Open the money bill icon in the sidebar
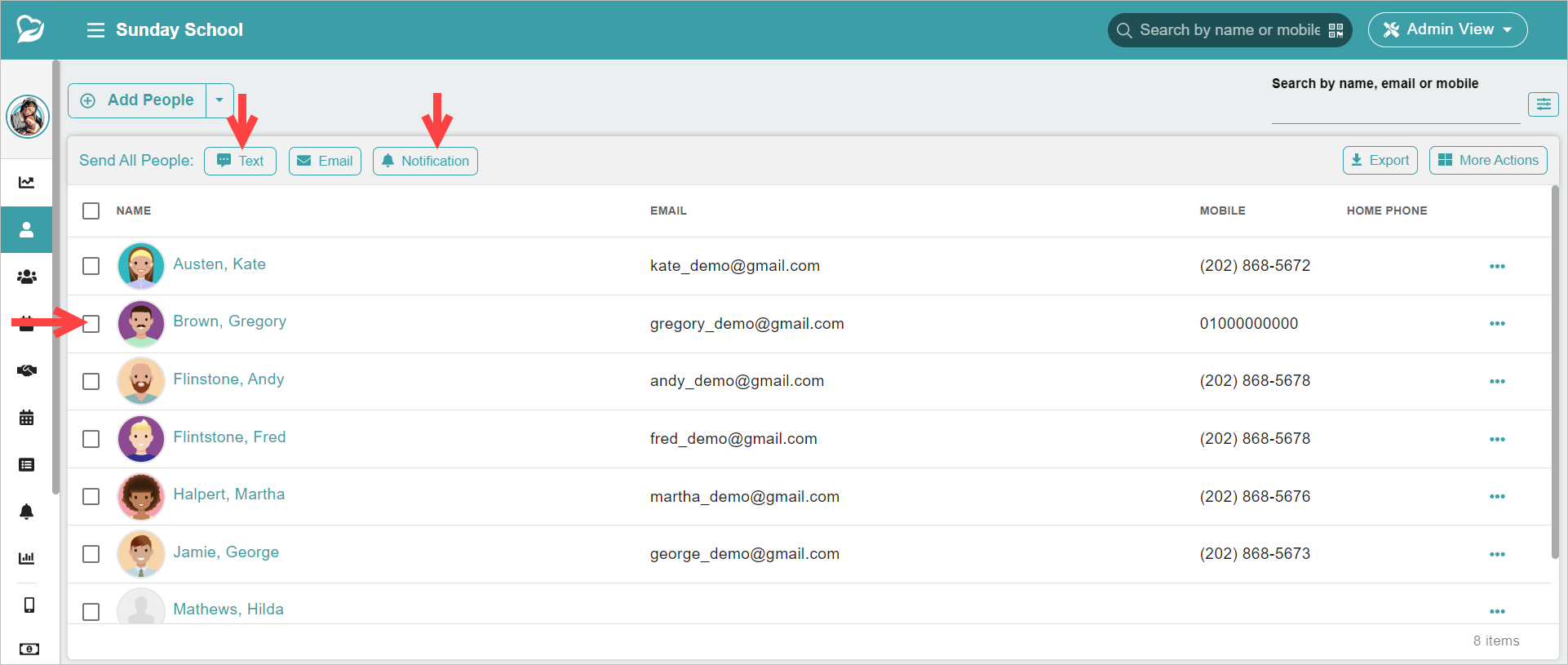Screen dimensions: 1568x665 click(x=29, y=649)
